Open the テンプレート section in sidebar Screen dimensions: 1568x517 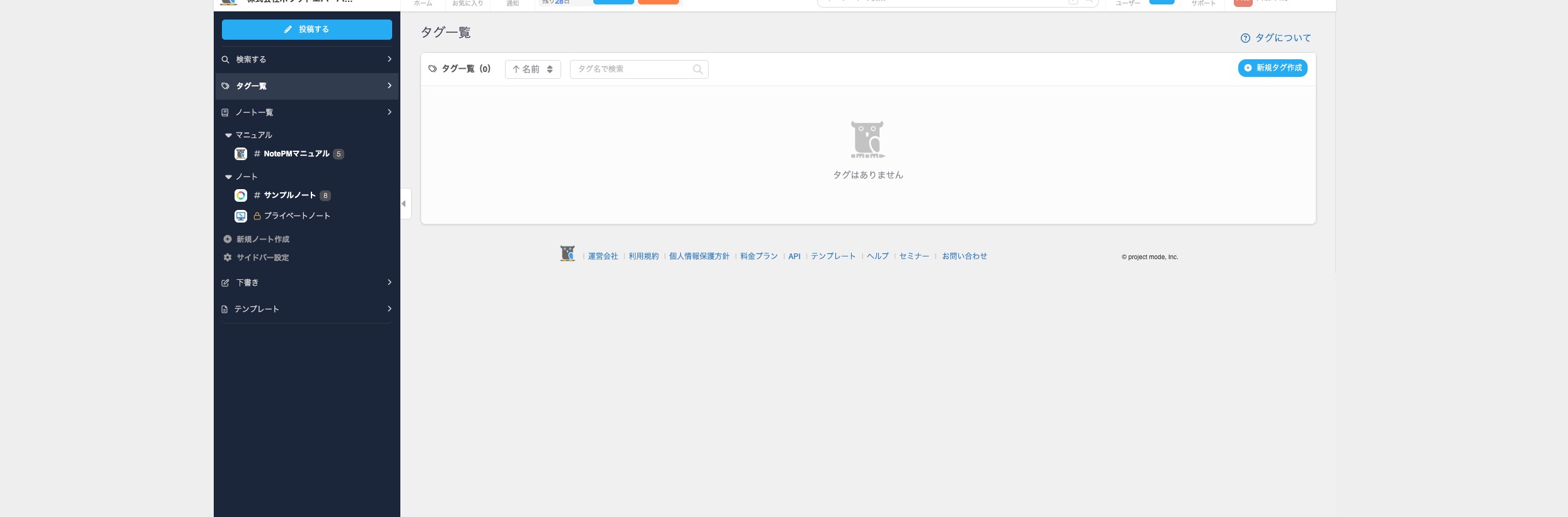point(306,309)
